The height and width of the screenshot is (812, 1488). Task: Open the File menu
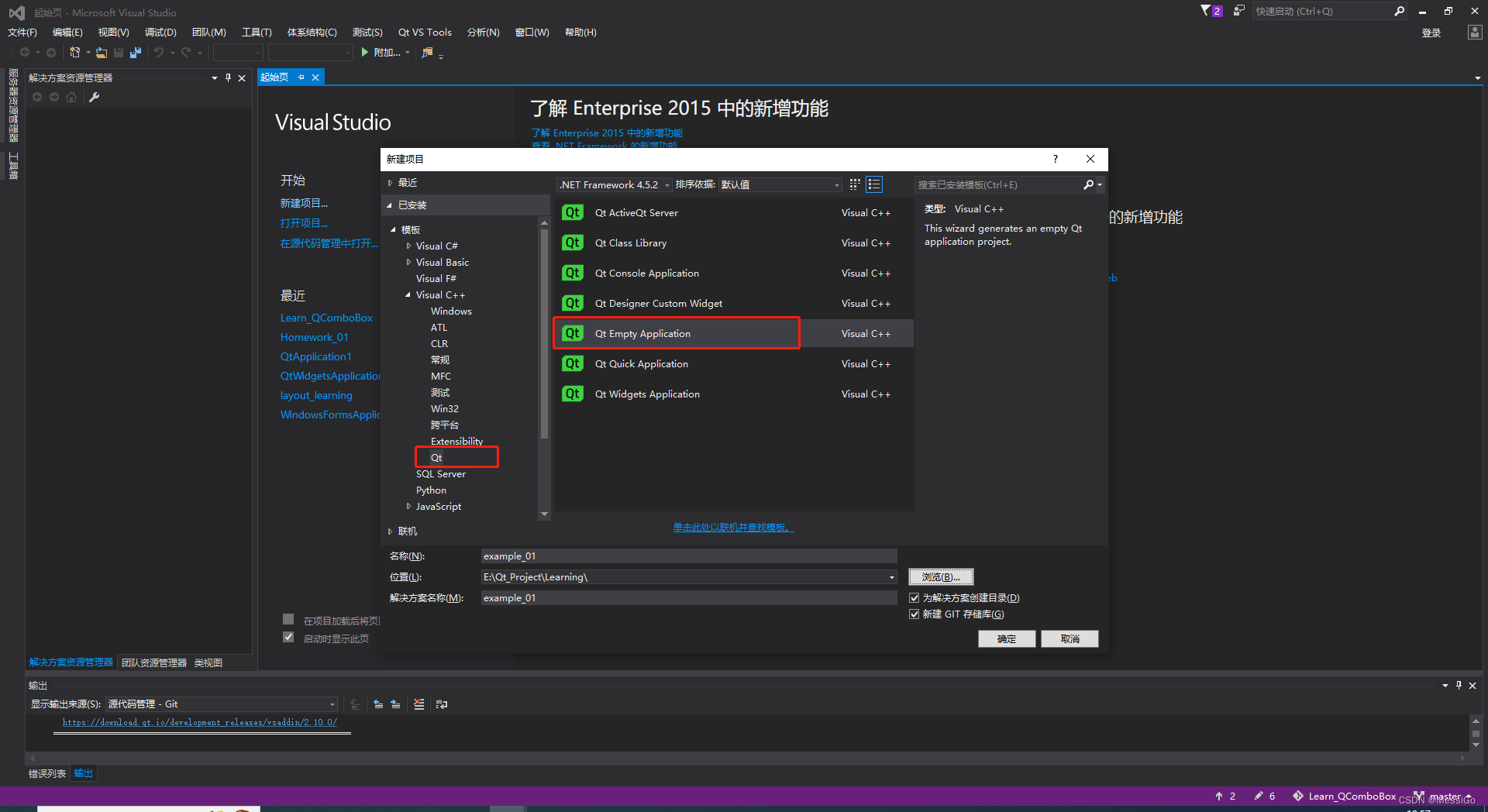(x=22, y=33)
